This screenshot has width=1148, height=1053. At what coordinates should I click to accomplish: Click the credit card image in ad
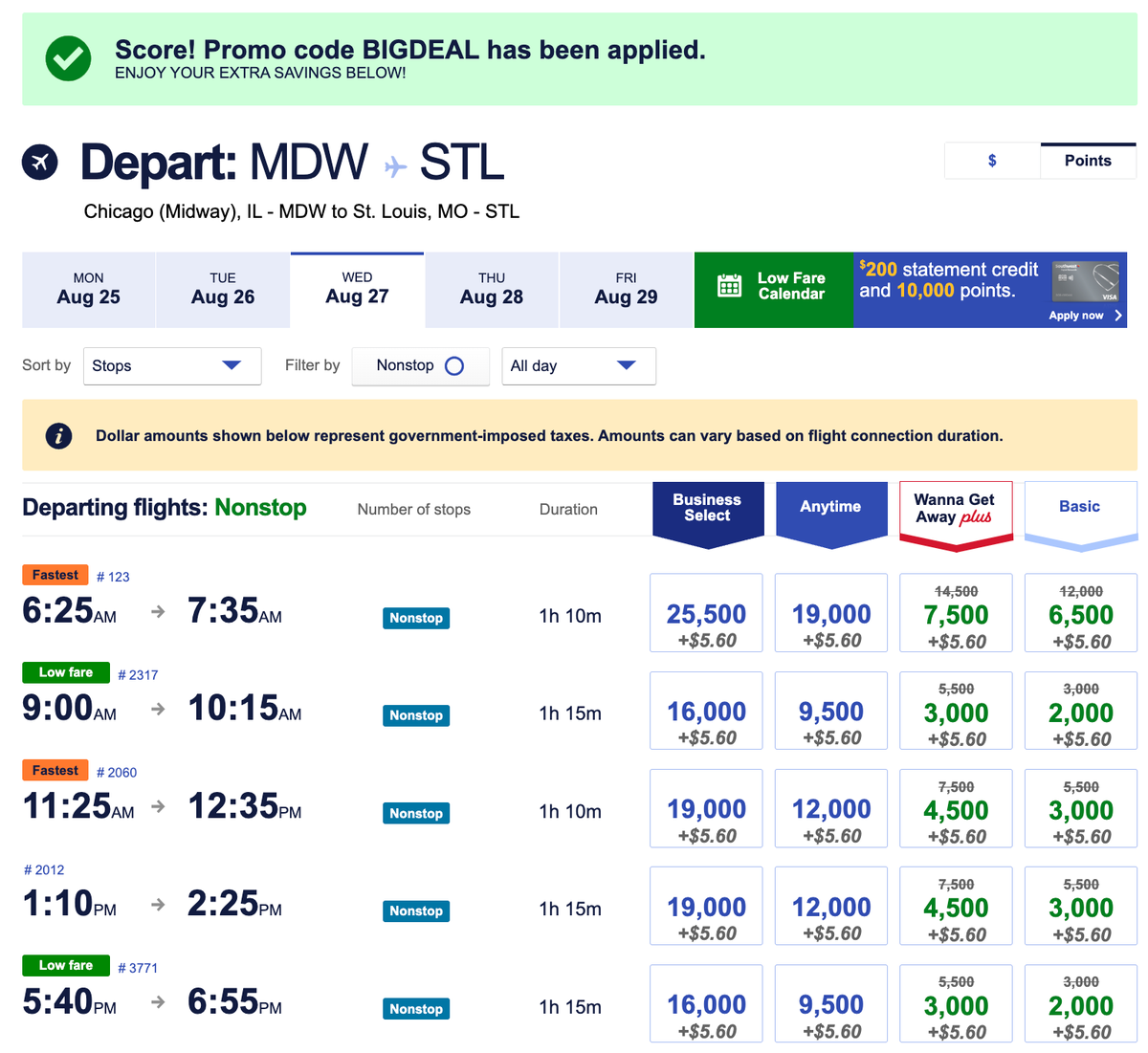pyautogui.click(x=1086, y=282)
